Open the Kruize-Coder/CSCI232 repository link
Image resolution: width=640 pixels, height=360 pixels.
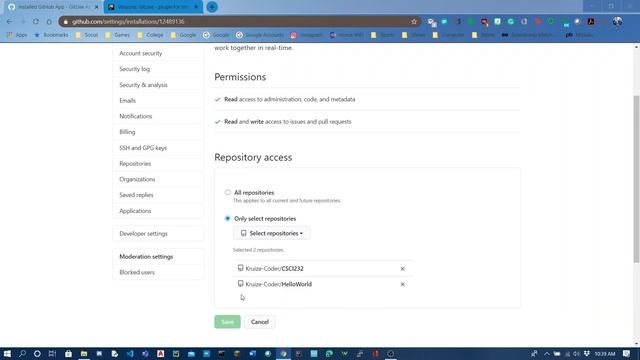coord(274,269)
